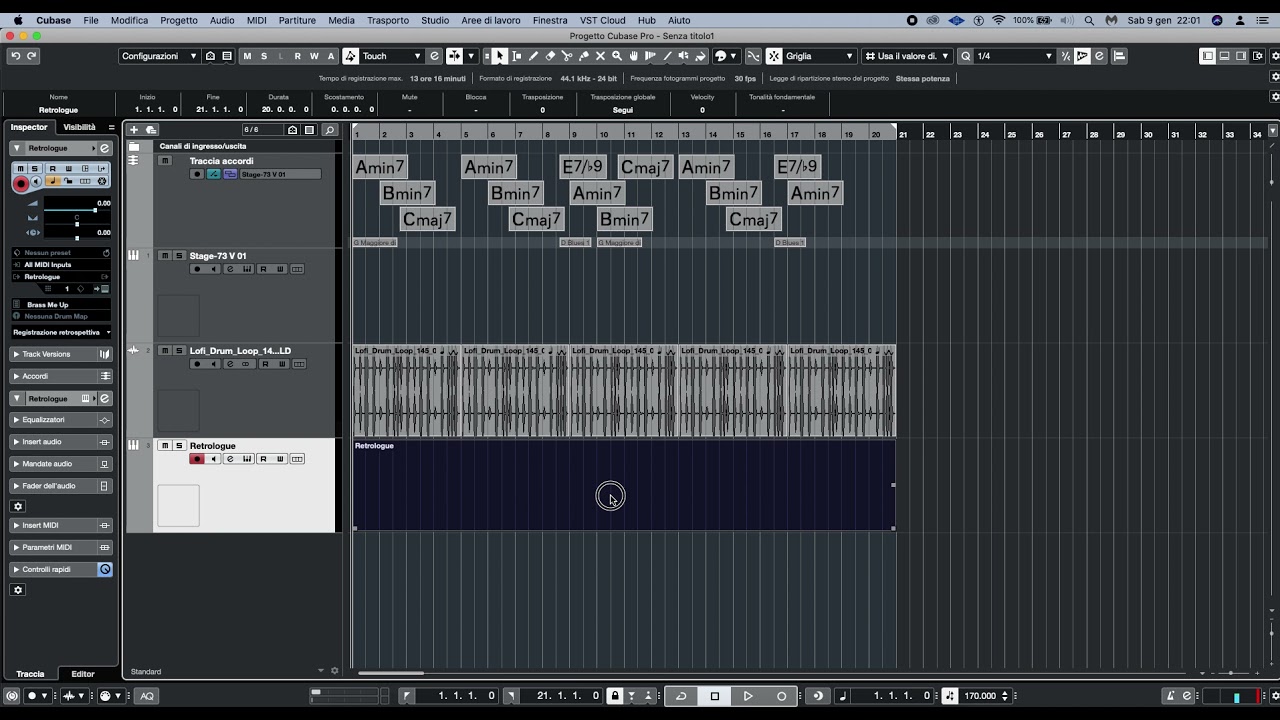Toggle Iterative Quantize on/off

click(1065, 56)
